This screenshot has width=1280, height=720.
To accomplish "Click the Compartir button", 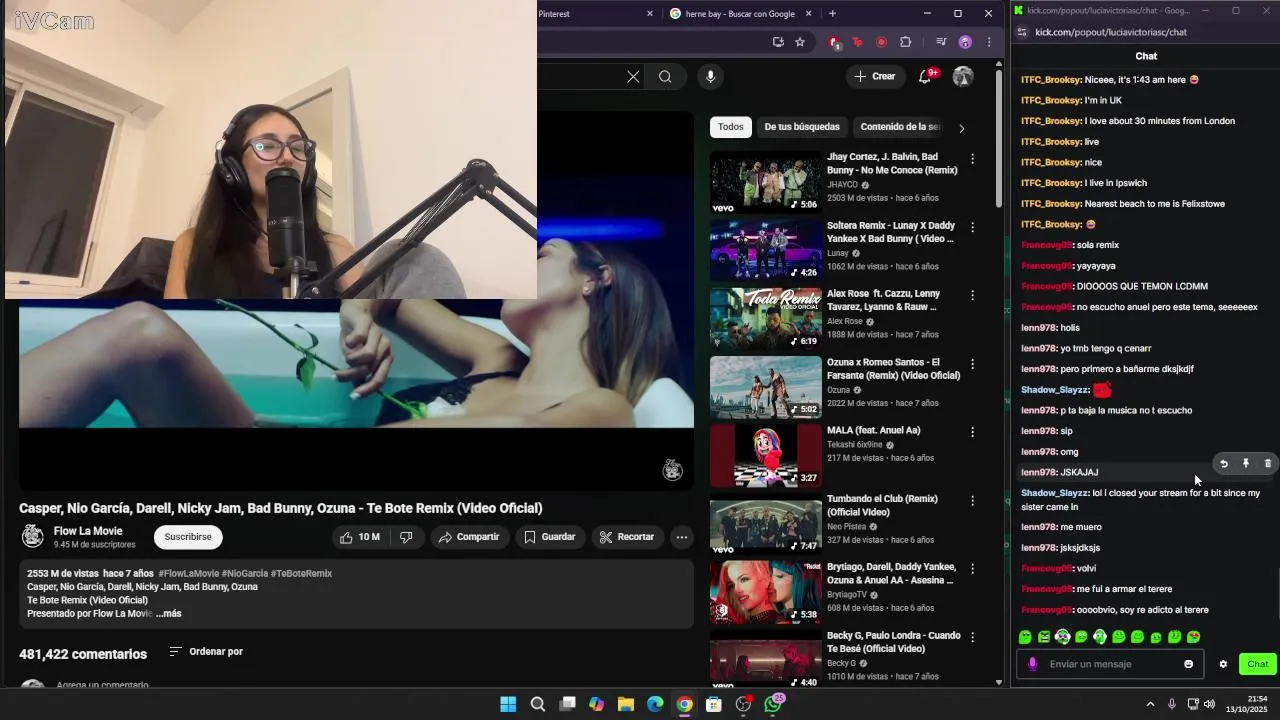I will point(469,537).
